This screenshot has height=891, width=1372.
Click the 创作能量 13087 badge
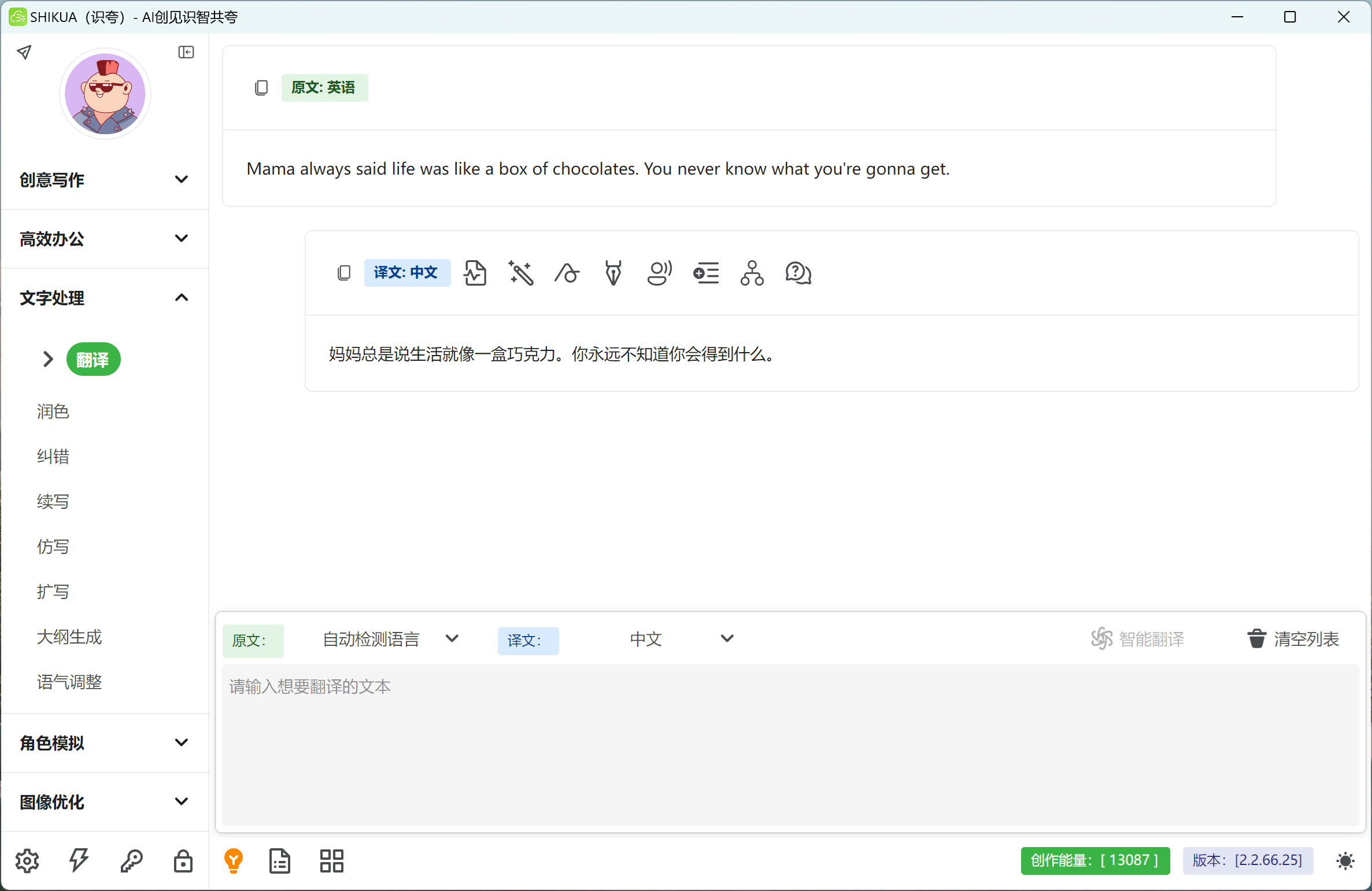tap(1095, 861)
